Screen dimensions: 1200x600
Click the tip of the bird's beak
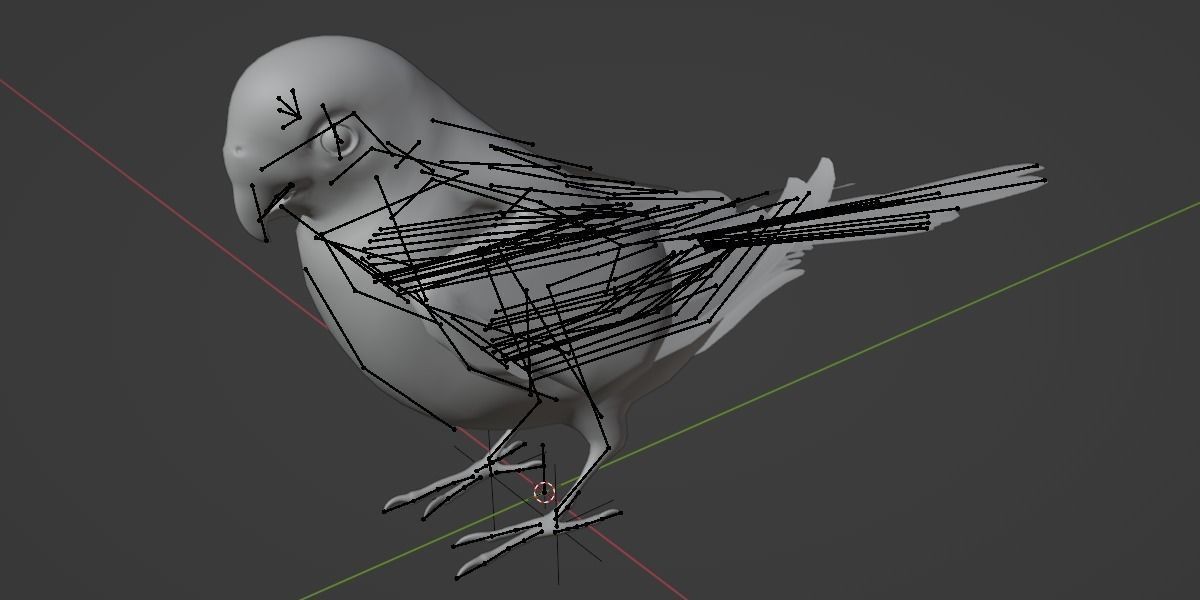click(265, 238)
